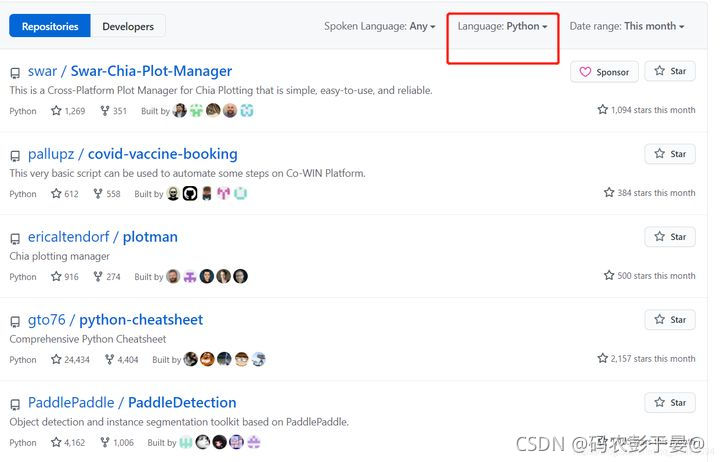This screenshot has height=462, width=720.
Task: Star the python-cheatsheet repository
Action: click(x=670, y=320)
